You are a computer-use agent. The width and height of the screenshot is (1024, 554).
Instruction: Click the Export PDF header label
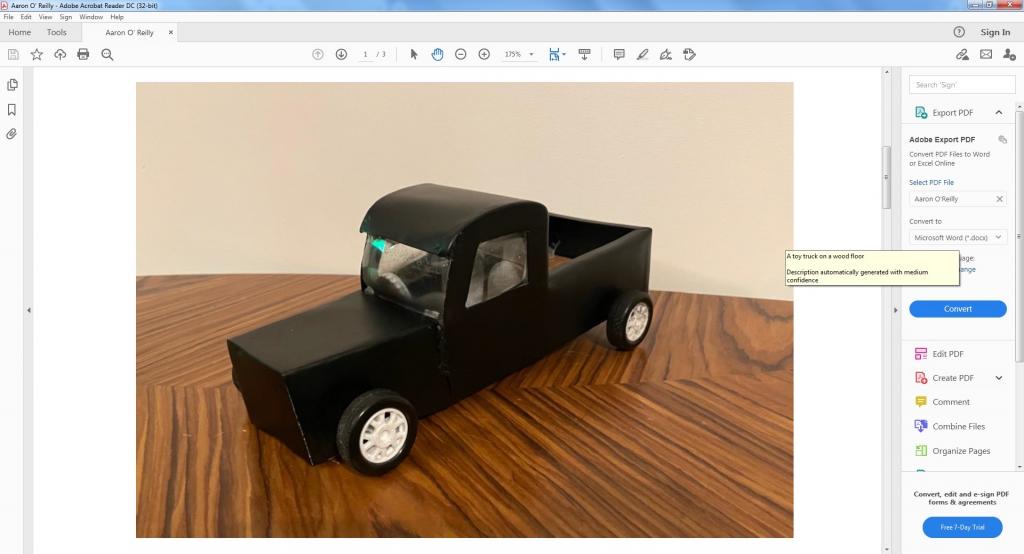(x=952, y=113)
